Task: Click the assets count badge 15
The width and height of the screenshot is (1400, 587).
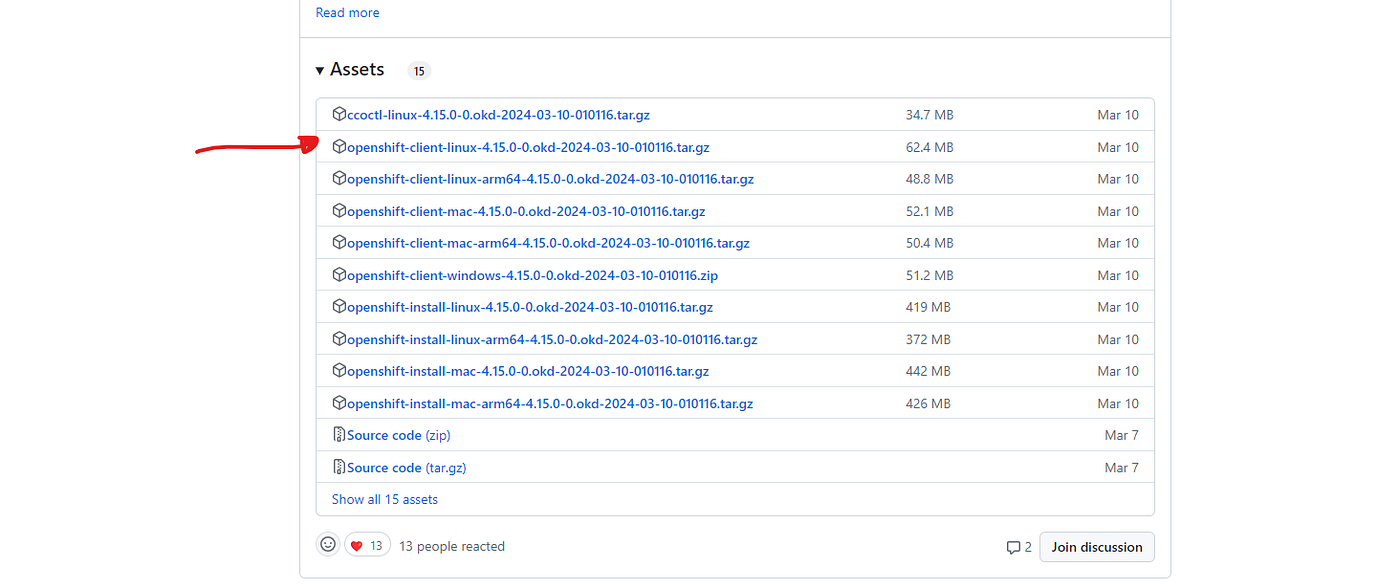Action: 419,71
